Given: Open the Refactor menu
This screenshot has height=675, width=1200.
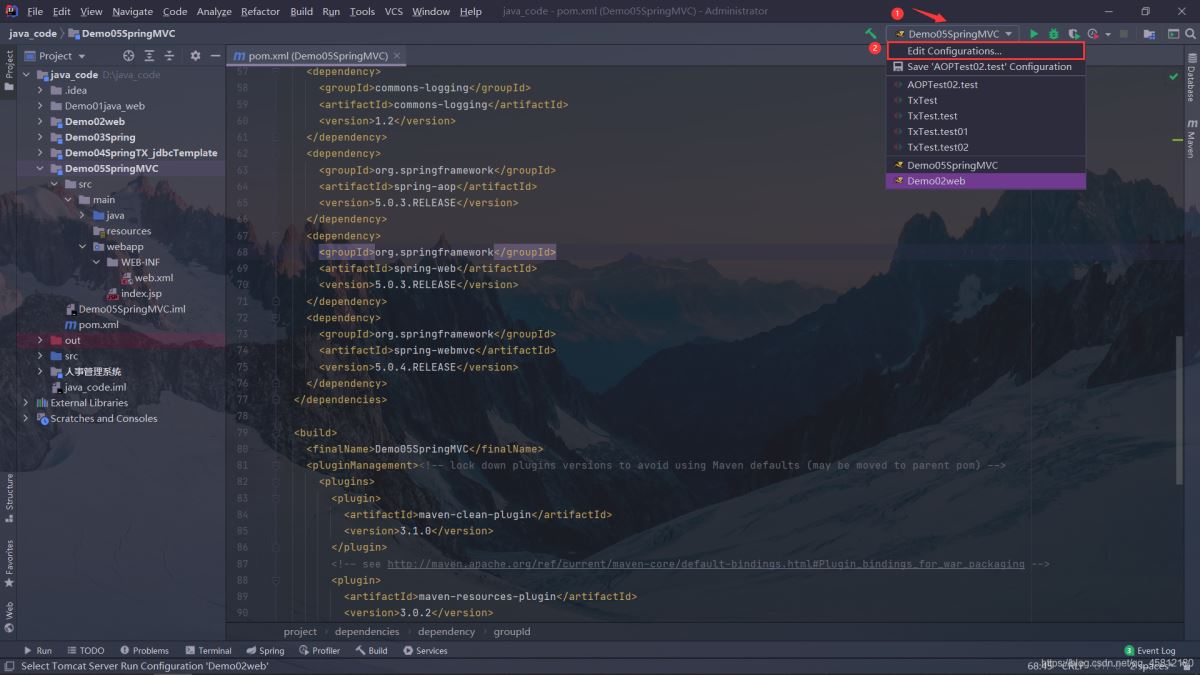Looking at the screenshot, I should tap(260, 11).
